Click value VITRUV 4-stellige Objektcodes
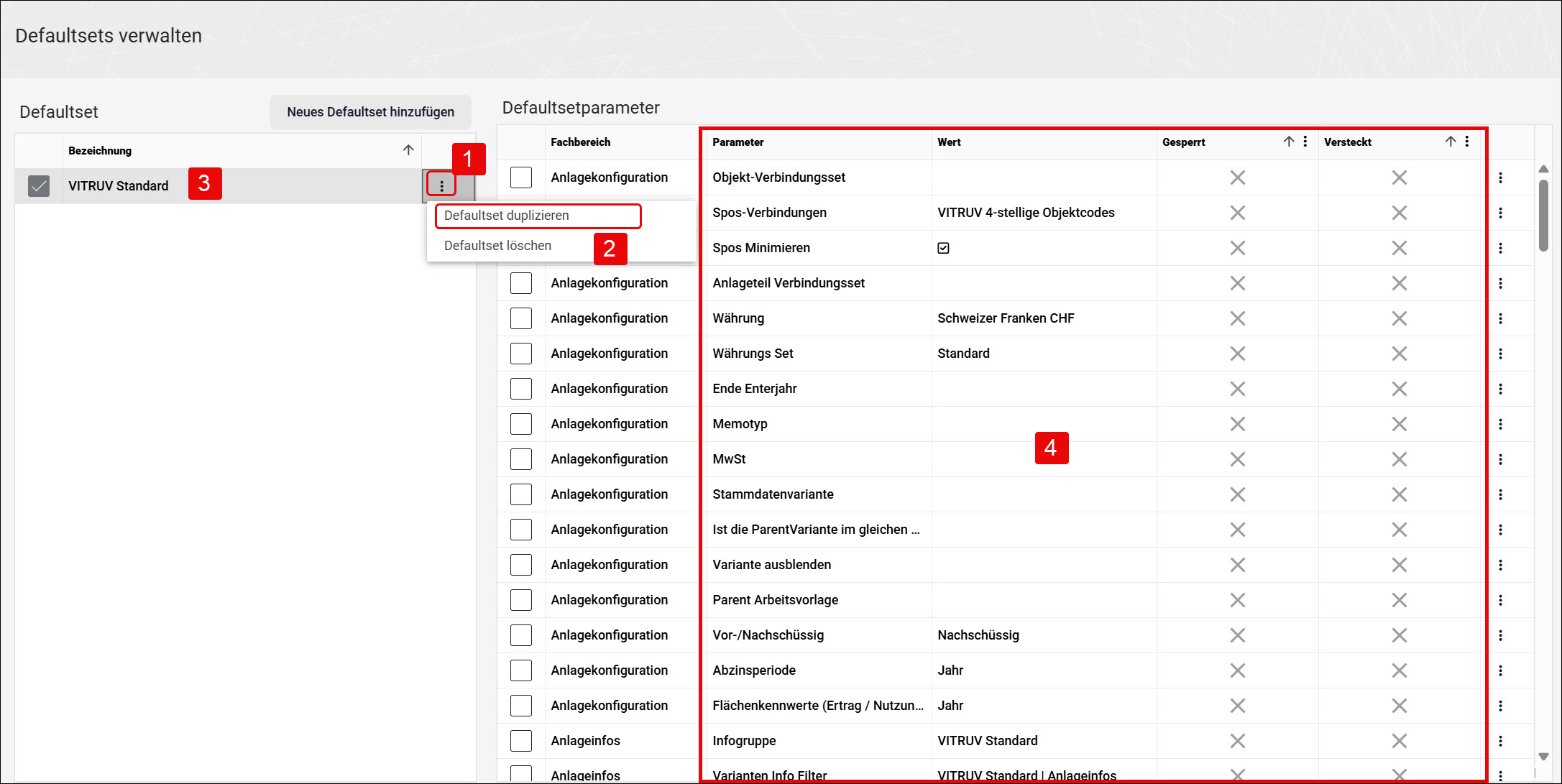 click(x=1026, y=213)
